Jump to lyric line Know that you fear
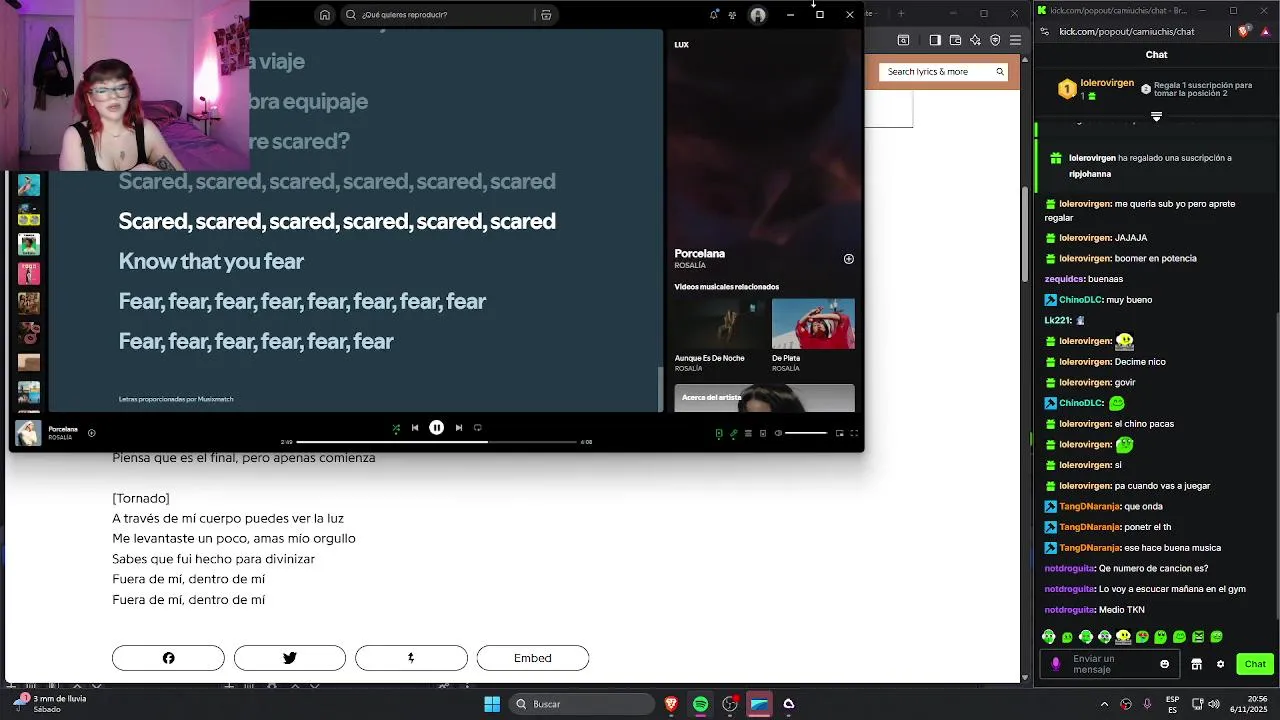The image size is (1280, 720). [211, 261]
